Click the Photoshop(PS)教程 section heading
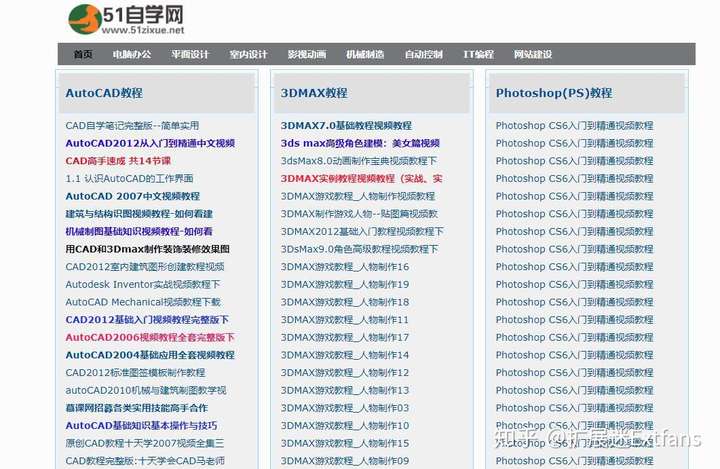 [x=554, y=93]
